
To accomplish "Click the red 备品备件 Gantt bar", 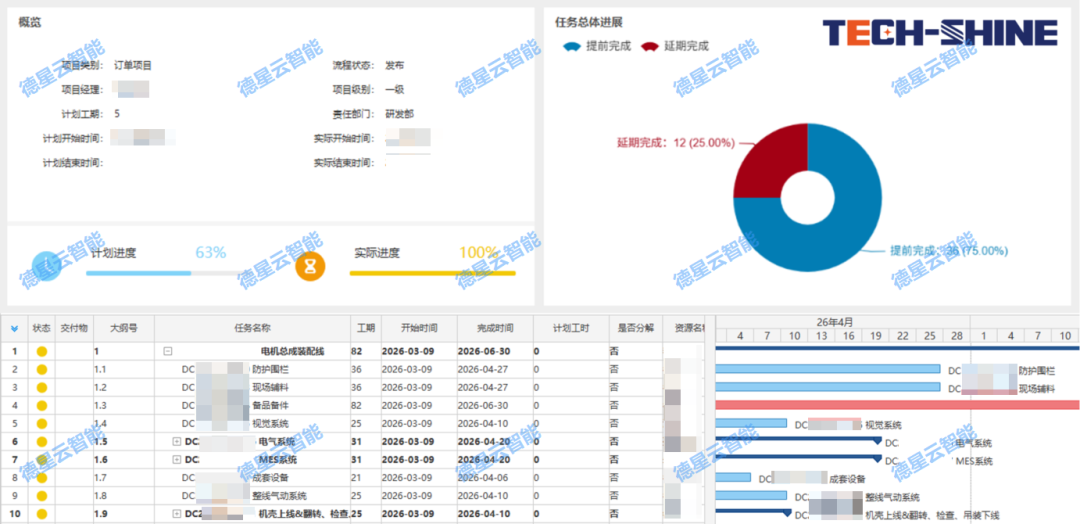I will 897,405.
